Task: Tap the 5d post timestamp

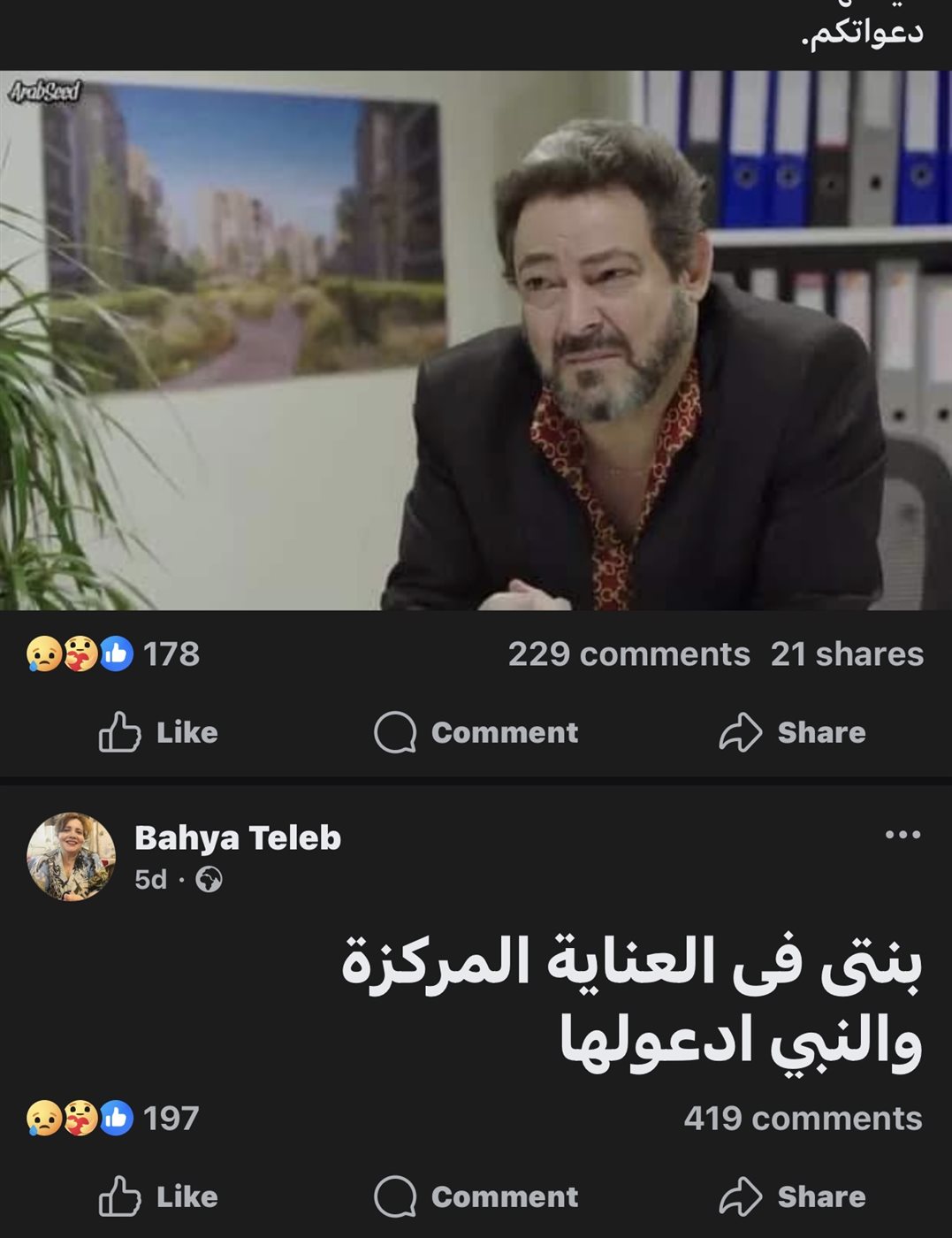Action: click(x=150, y=880)
